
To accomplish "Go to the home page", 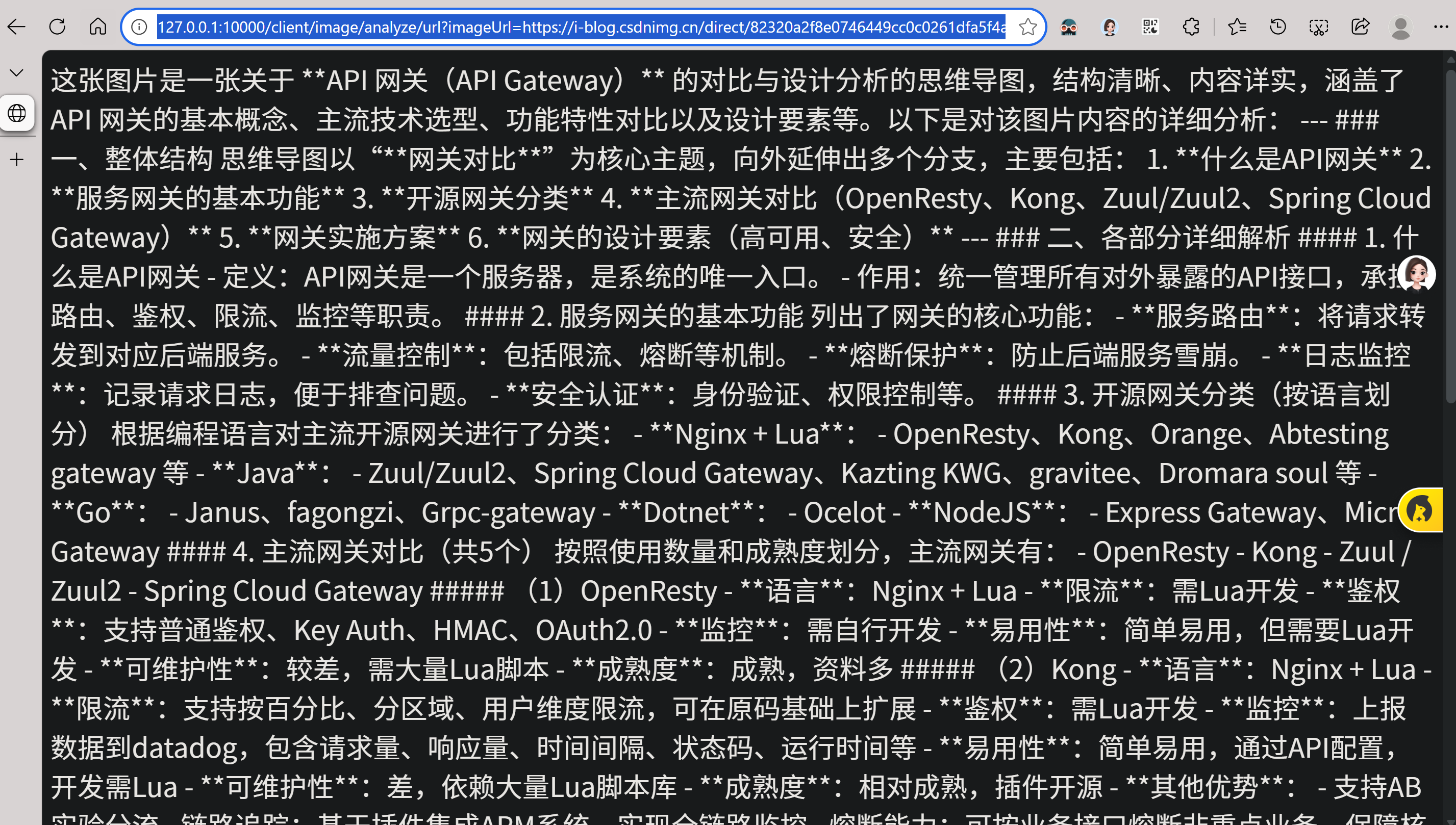I will (x=98, y=27).
